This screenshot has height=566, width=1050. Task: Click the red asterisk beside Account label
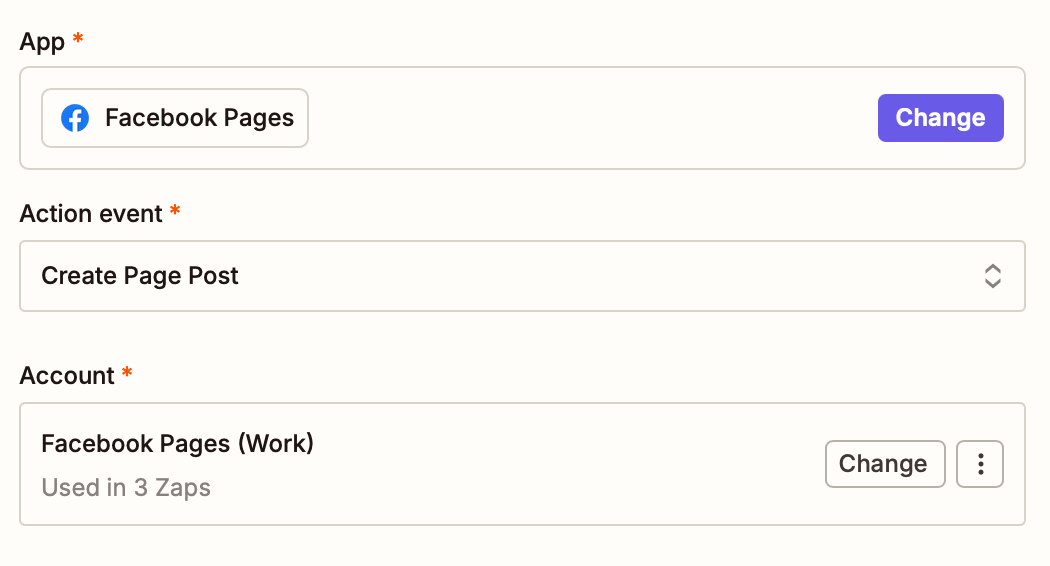[x=127, y=372]
